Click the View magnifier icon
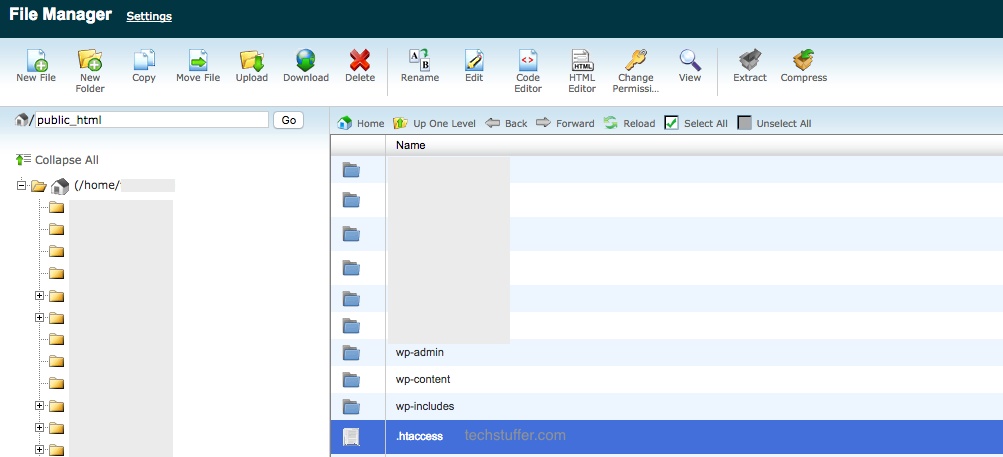Viewport: 1003px width, 457px height. pos(690,60)
